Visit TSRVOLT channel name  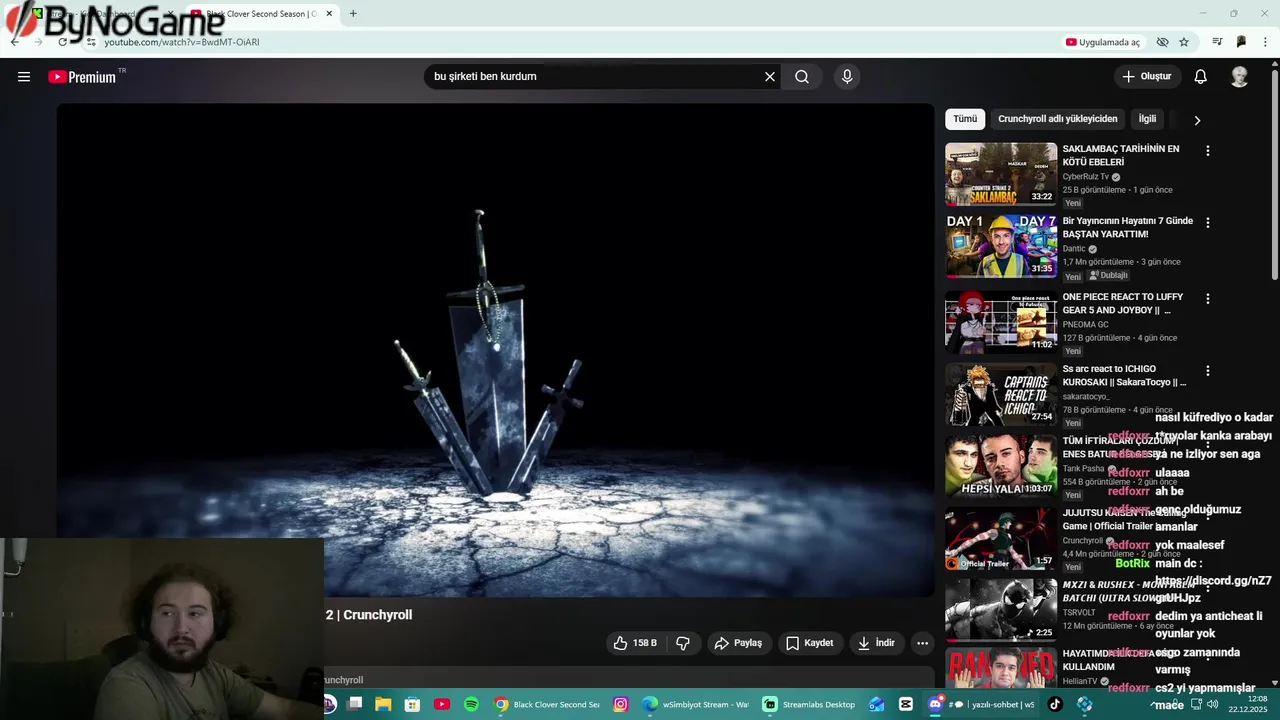[1079, 613]
